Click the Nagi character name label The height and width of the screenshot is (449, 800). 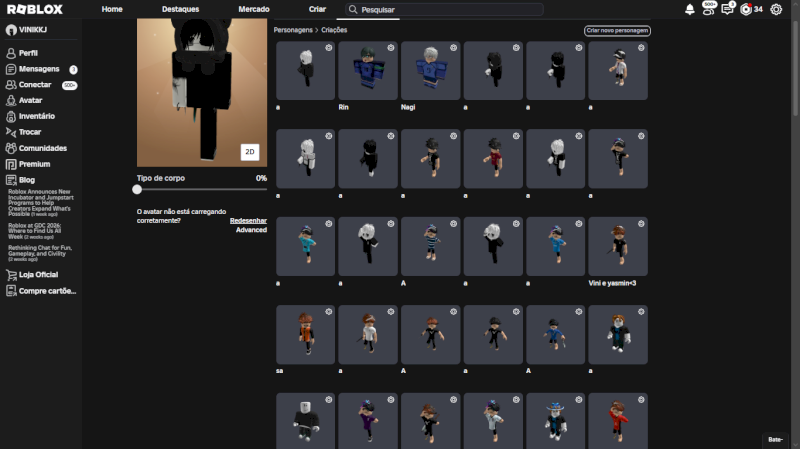(408, 107)
